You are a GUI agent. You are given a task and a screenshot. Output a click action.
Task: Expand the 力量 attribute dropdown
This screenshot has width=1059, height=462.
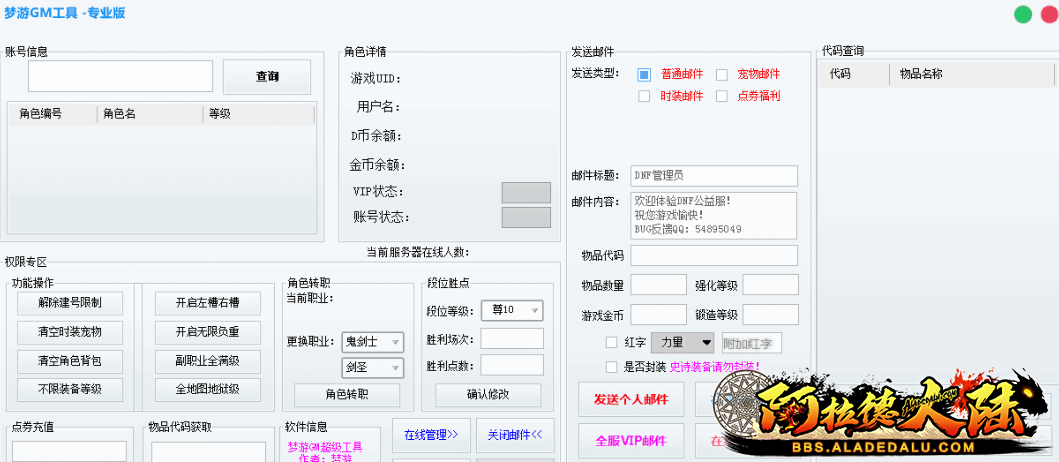682,342
